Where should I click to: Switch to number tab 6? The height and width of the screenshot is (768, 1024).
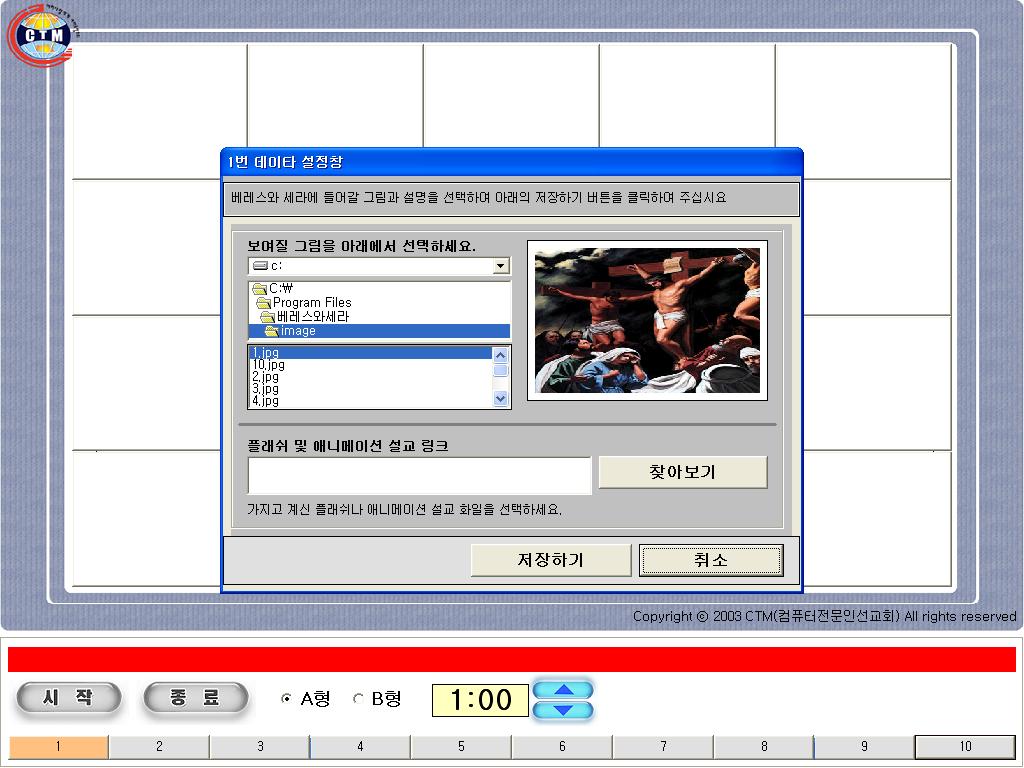pyautogui.click(x=562, y=746)
